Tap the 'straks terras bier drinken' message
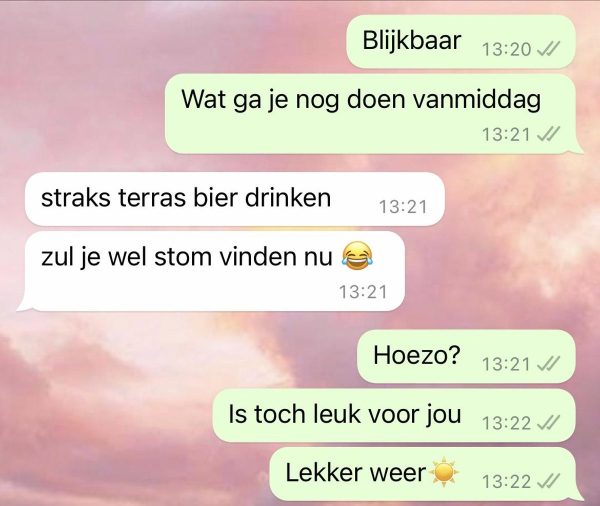Image resolution: width=600 pixels, height=506 pixels. tap(235, 199)
